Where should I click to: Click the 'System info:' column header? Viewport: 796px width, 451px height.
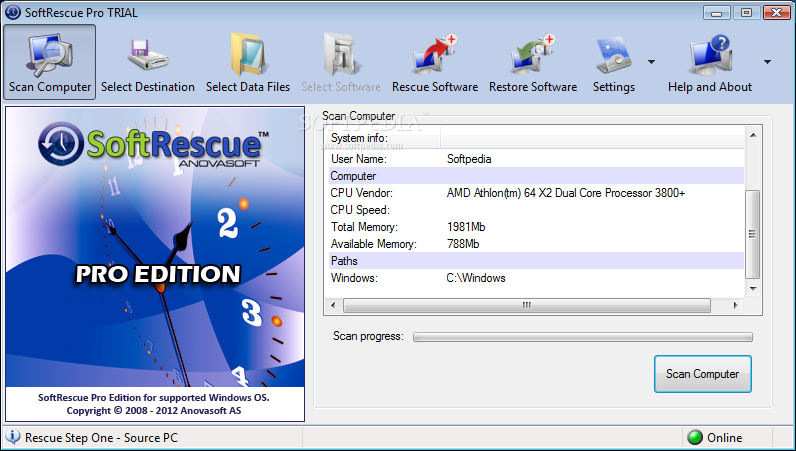(382, 138)
